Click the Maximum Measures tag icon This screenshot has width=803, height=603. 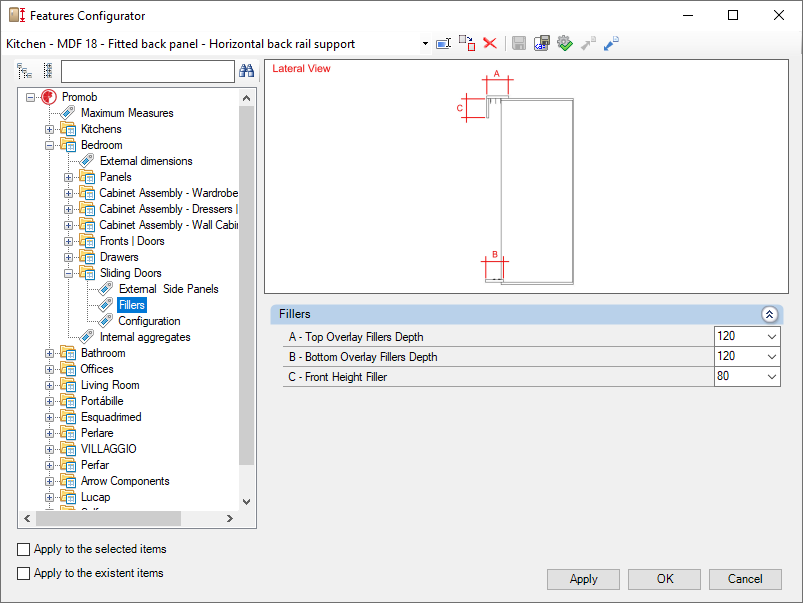[68, 113]
